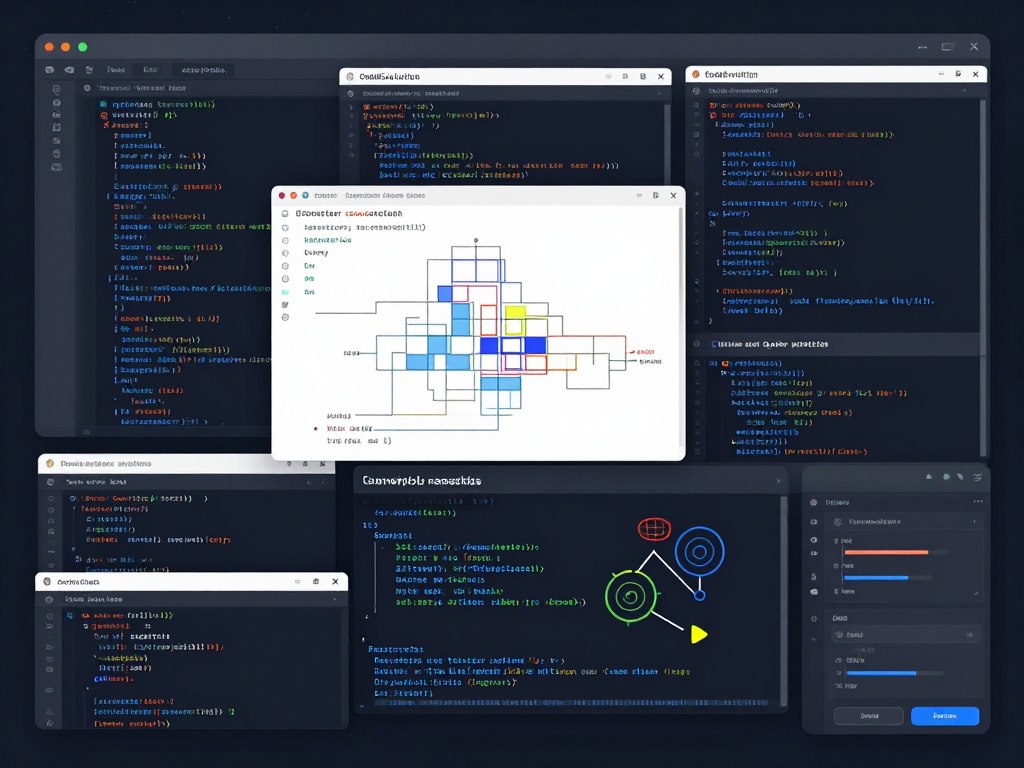Click the folder icon in the editor's top toolbar
This screenshot has width=1024, height=768.
70,70
